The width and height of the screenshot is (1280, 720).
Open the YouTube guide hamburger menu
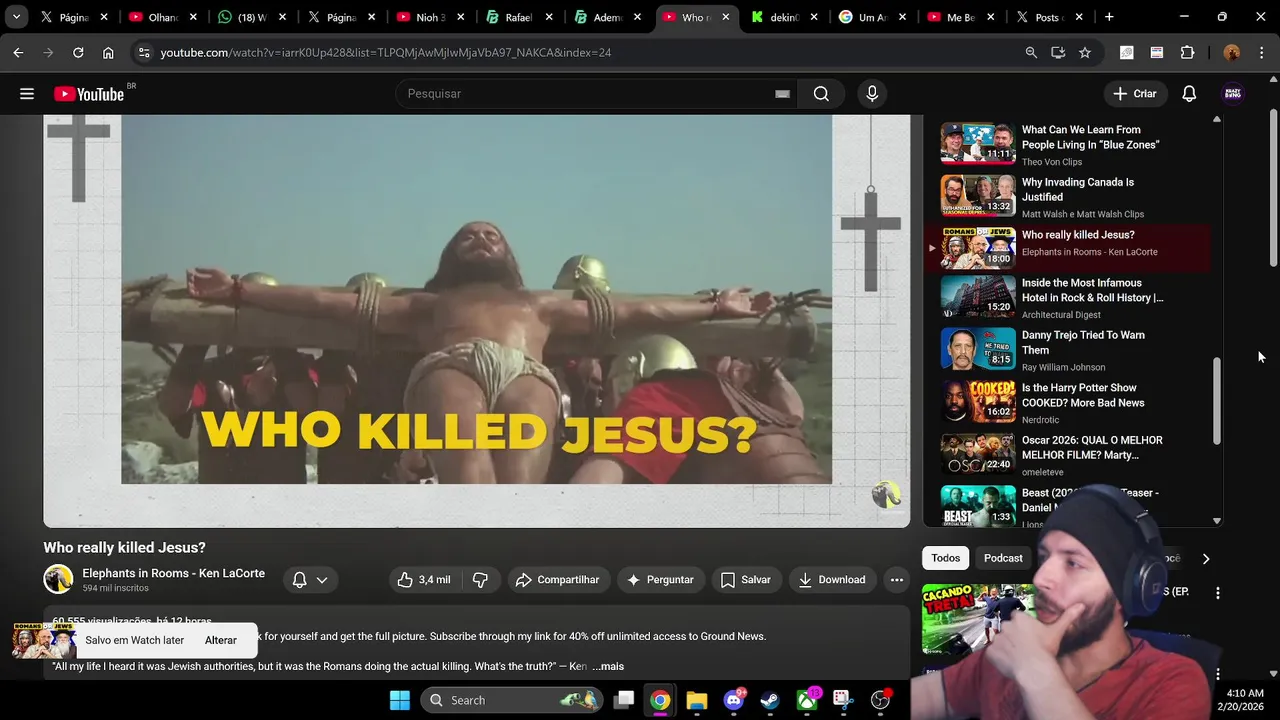click(x=27, y=94)
